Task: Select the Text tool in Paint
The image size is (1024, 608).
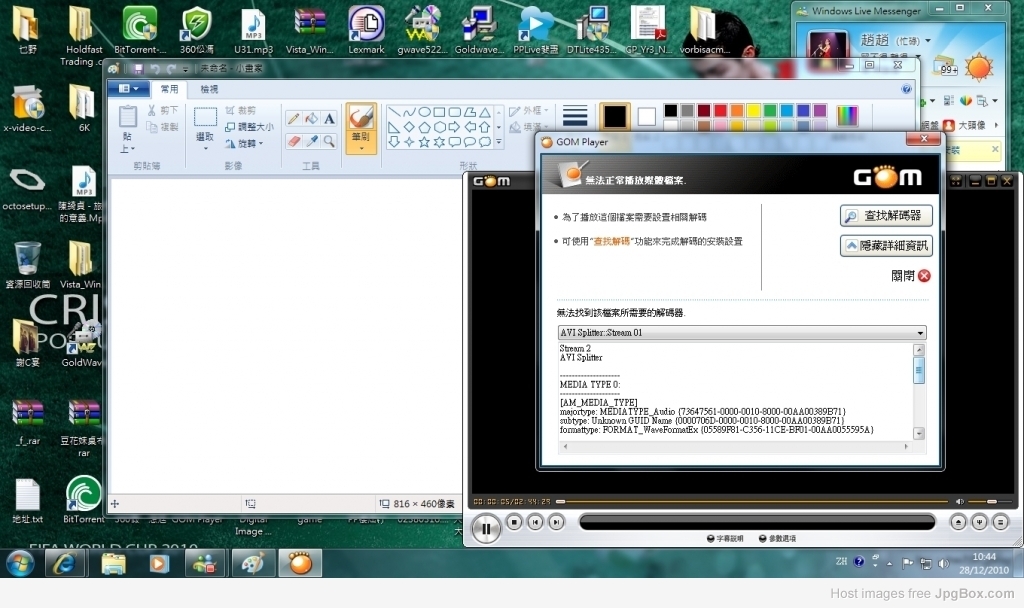Action: click(x=329, y=119)
